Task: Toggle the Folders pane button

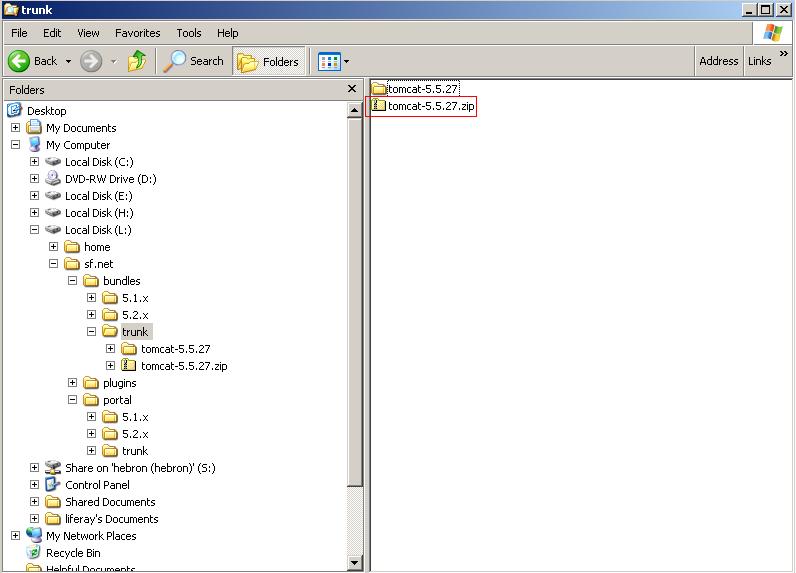Action: 268,61
